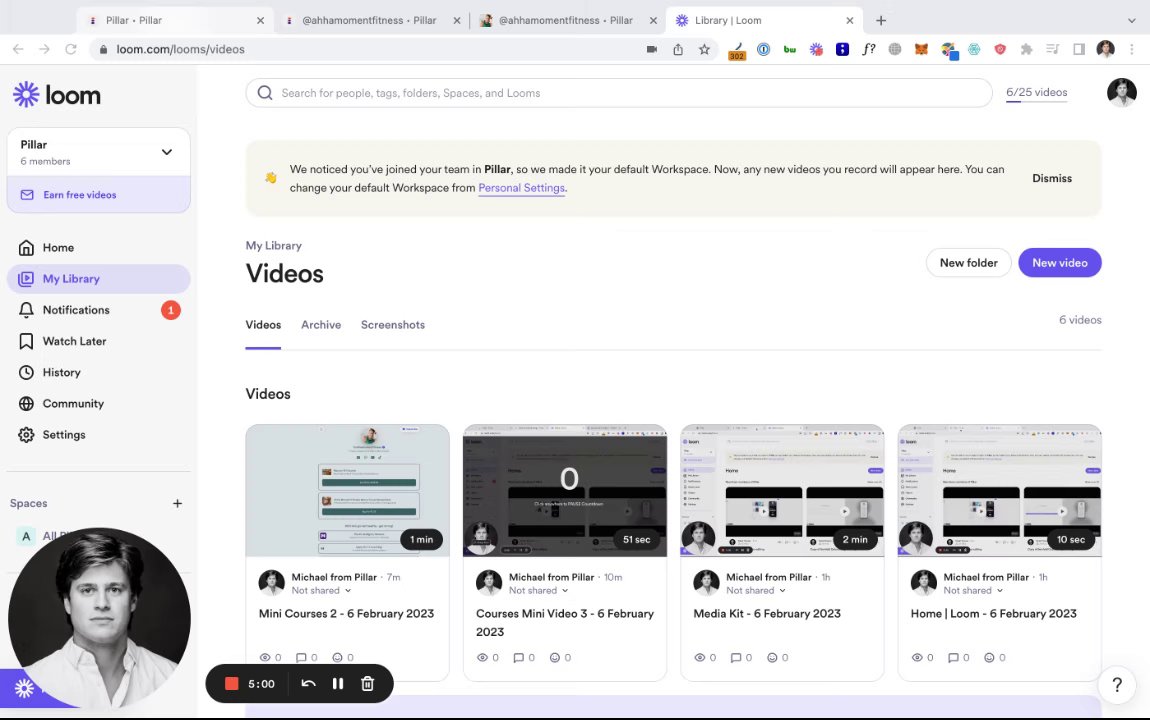
Task: Switch to the Screenshots tab
Action: point(392,325)
